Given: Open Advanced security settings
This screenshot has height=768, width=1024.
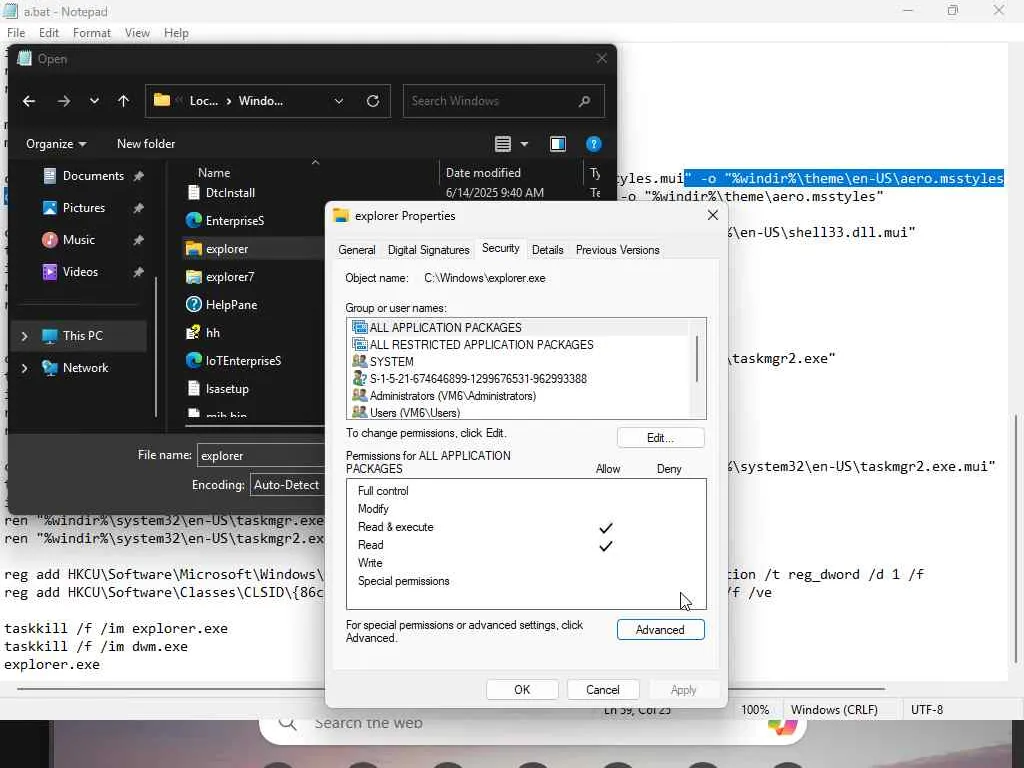Looking at the screenshot, I should click(x=660, y=630).
